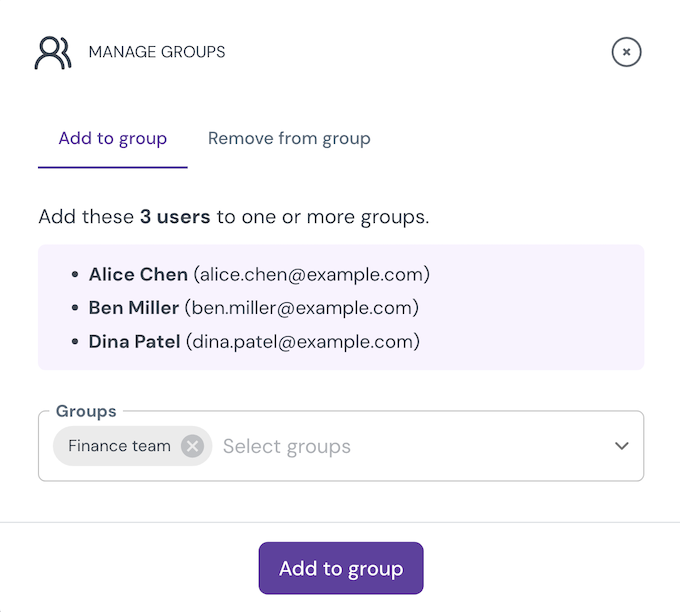Screen dimensions: 680x612
Task: Click the dina.patel@example.com email
Action: tap(303, 342)
